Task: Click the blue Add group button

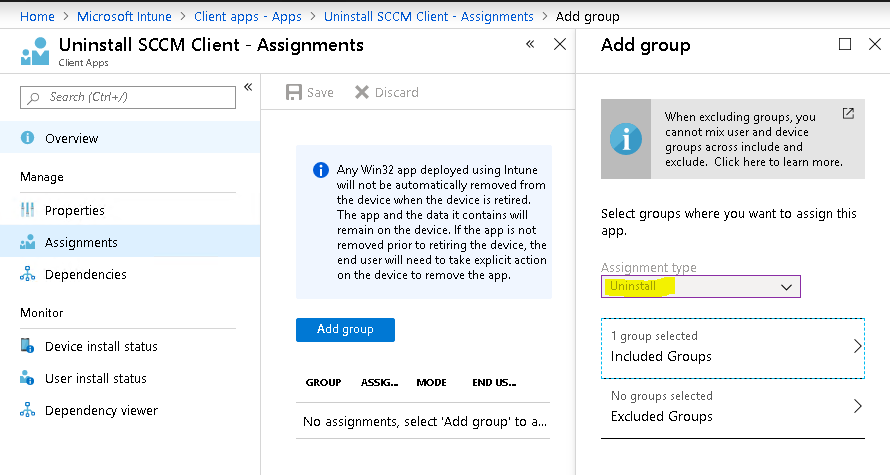Action: pyautogui.click(x=345, y=330)
